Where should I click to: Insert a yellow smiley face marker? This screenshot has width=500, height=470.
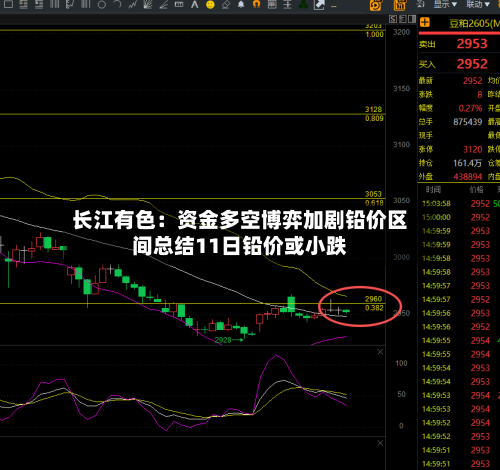210,5
